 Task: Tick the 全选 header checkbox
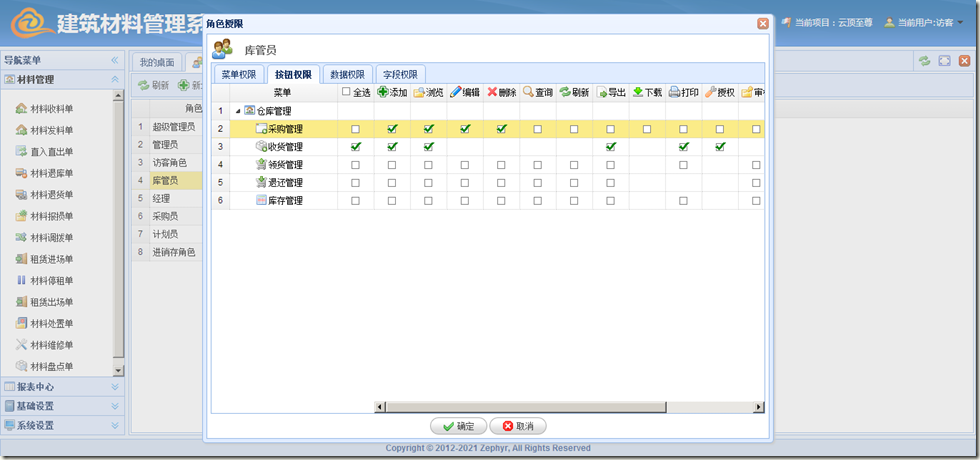coord(346,92)
